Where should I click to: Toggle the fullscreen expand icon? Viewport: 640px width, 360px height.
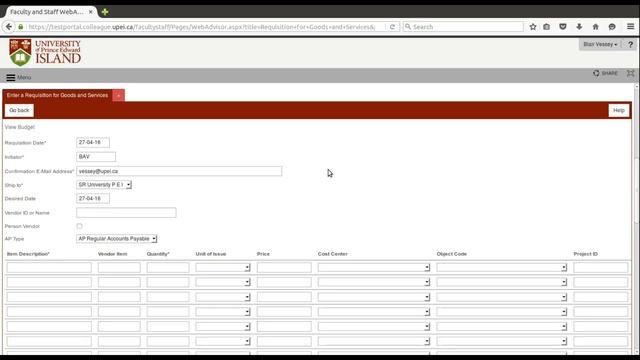[x=631, y=73]
